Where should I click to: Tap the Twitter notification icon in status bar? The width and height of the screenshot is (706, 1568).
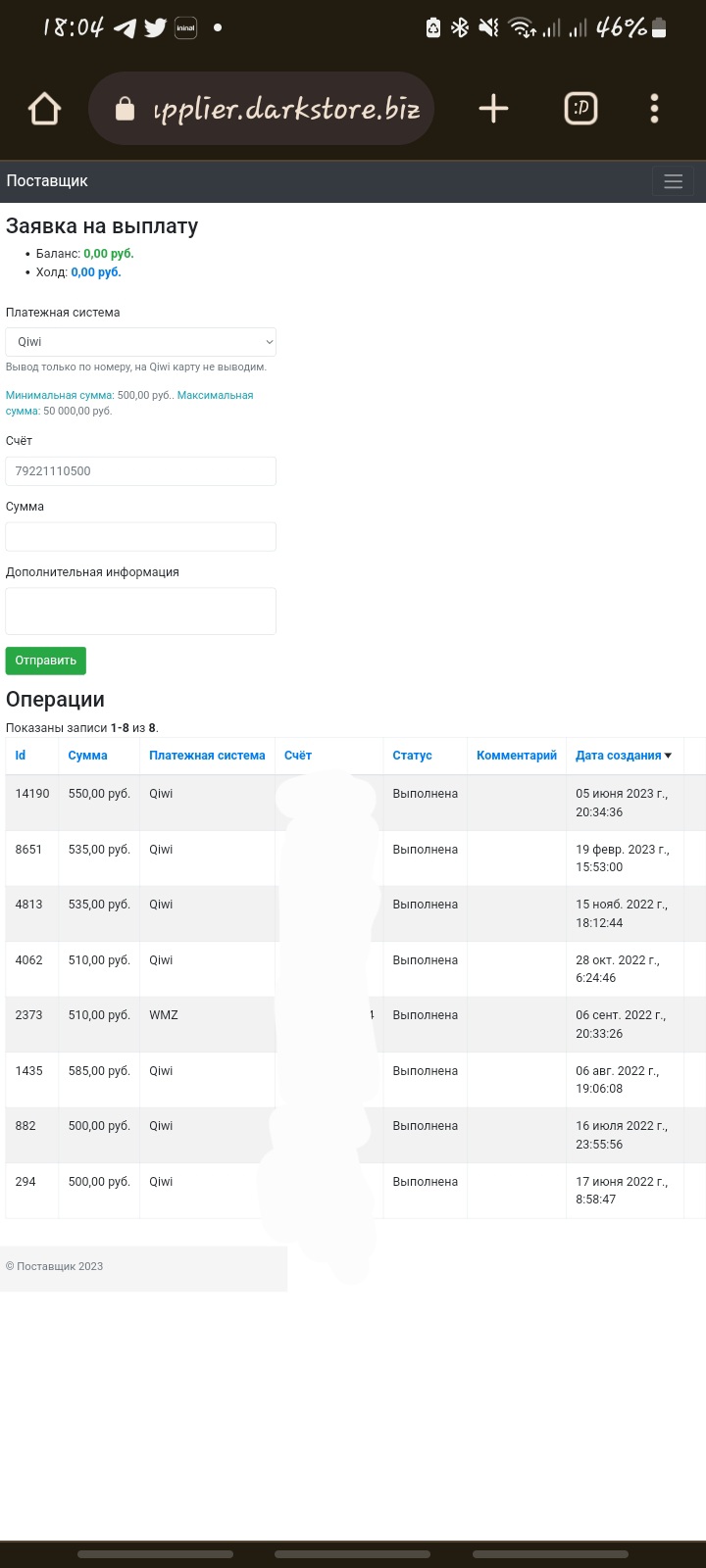pyautogui.click(x=155, y=27)
